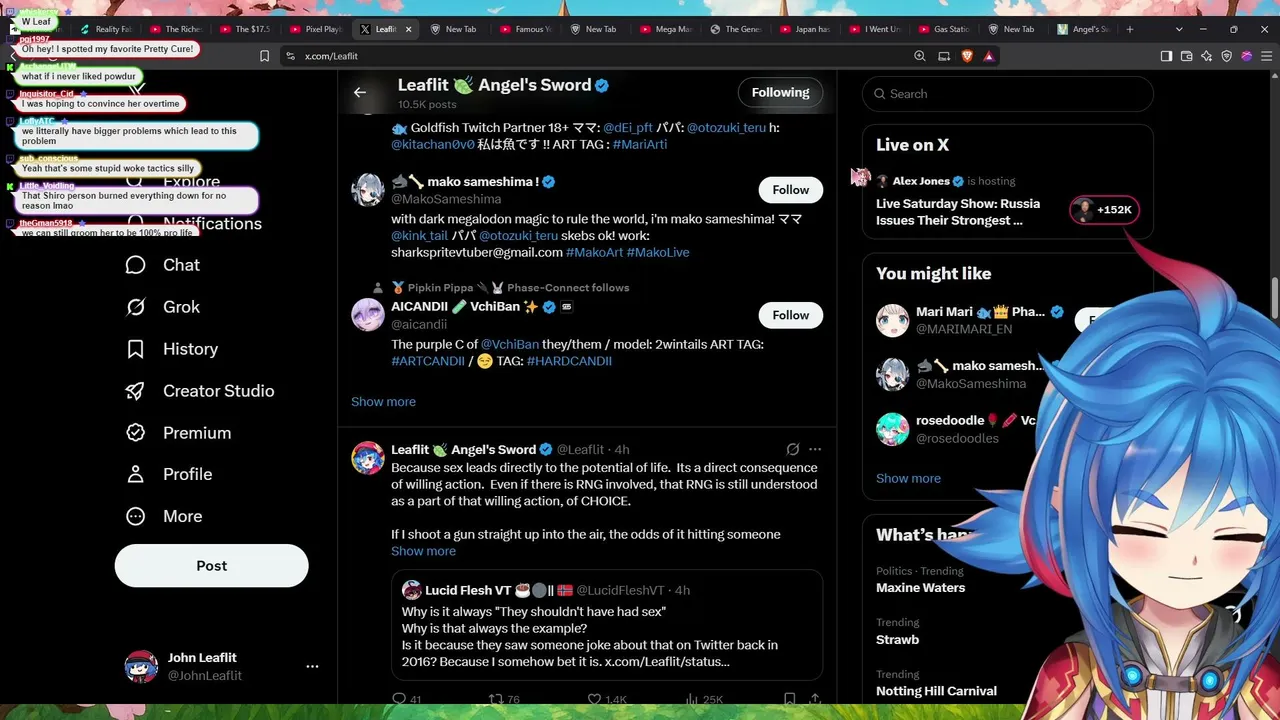
Task: Click the Following button on Leaflit profile
Action: [x=780, y=92]
